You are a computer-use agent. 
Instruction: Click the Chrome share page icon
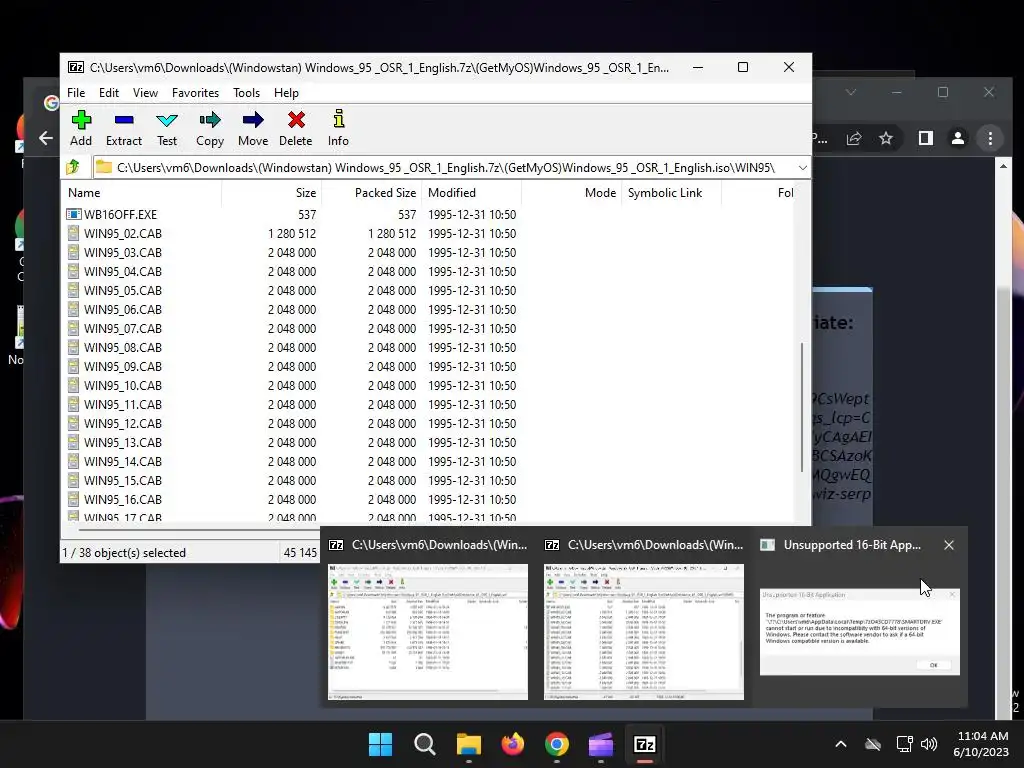pyautogui.click(x=854, y=138)
